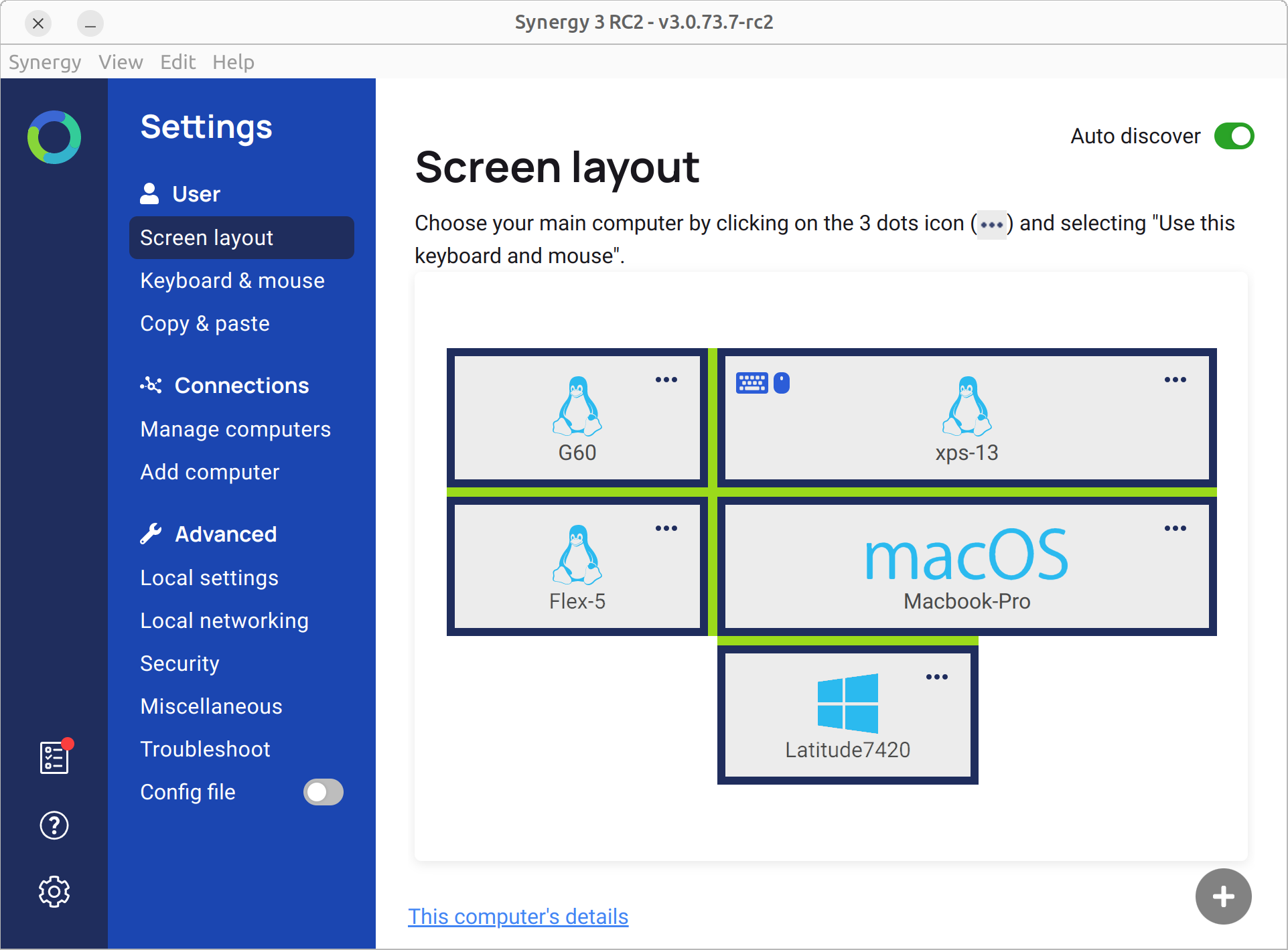Toggle the Config file switch
The width and height of the screenshot is (1288, 950).
(x=324, y=792)
